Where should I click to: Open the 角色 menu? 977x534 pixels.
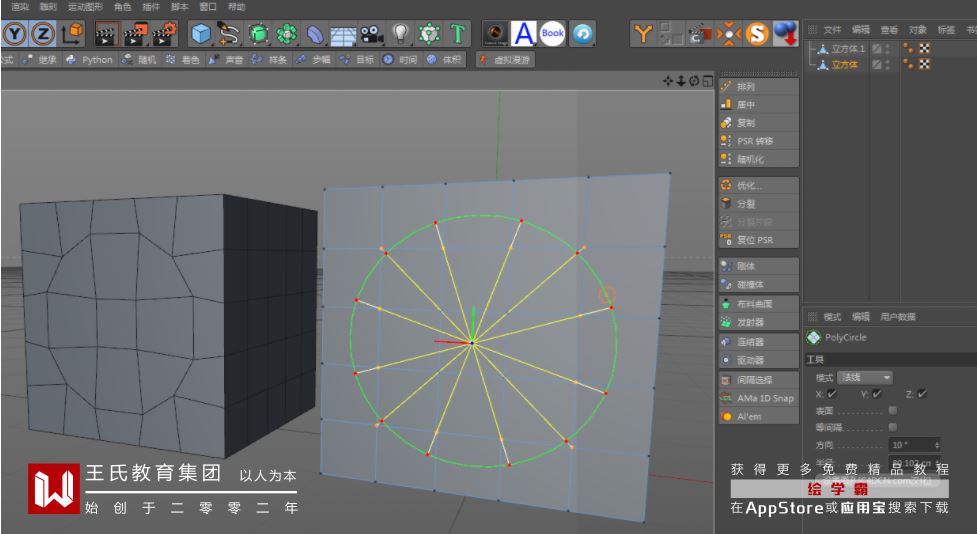tap(123, 7)
